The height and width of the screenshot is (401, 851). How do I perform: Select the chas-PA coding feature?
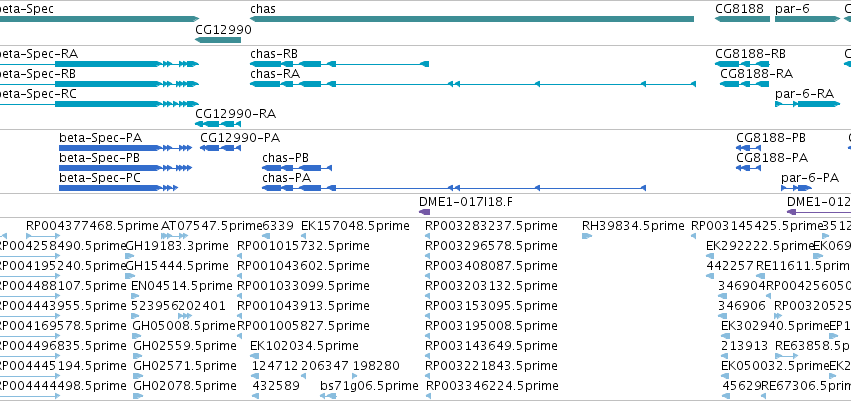point(454,188)
